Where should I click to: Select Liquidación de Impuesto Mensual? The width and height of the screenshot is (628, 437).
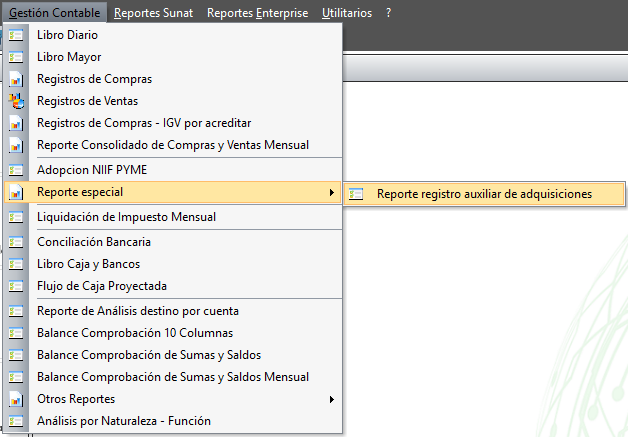click(x=173, y=217)
